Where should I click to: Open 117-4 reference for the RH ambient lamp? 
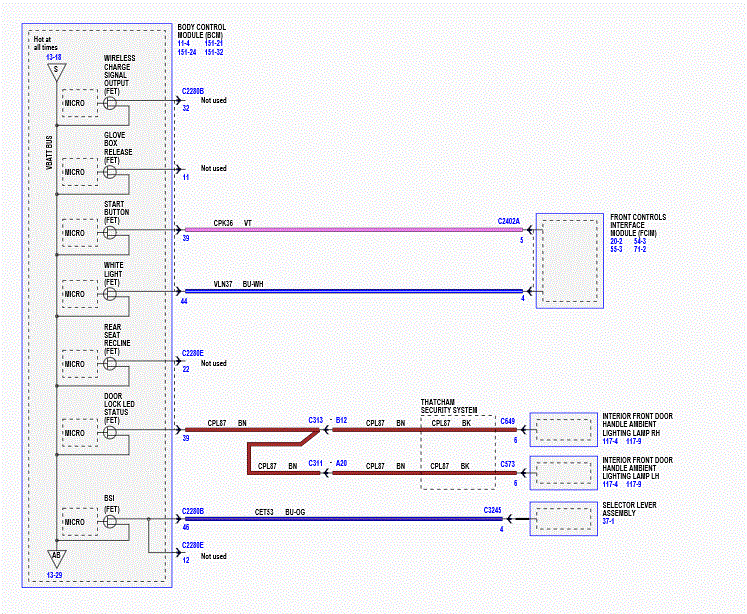pos(610,441)
